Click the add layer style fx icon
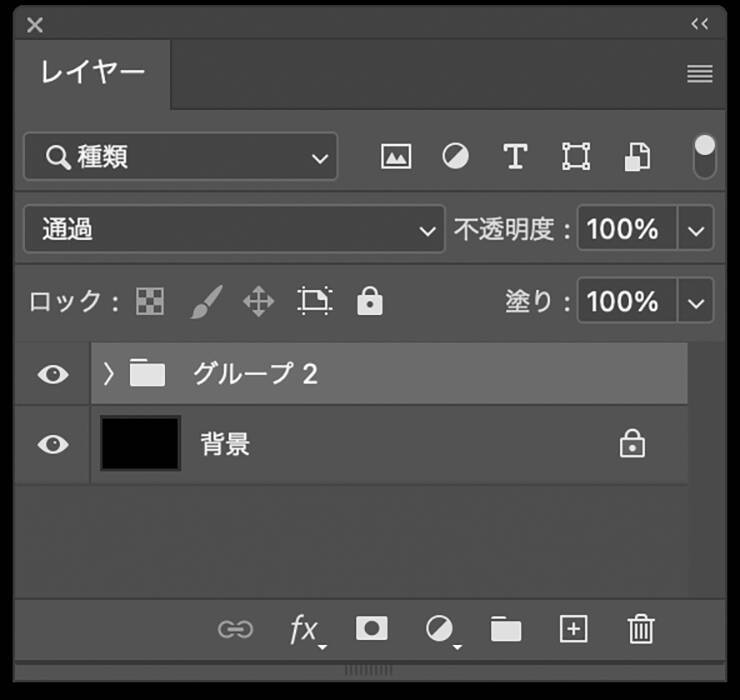 [304, 629]
